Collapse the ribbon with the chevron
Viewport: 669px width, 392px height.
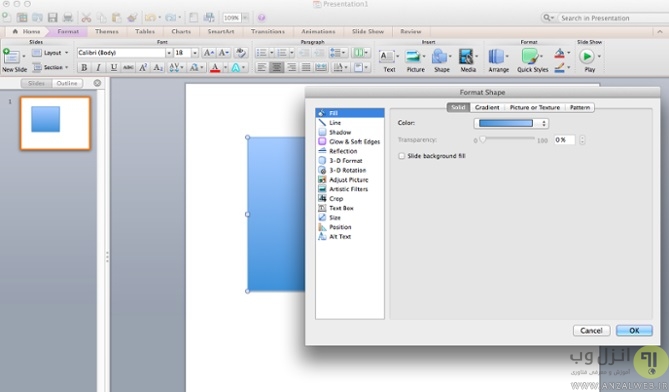click(x=659, y=32)
